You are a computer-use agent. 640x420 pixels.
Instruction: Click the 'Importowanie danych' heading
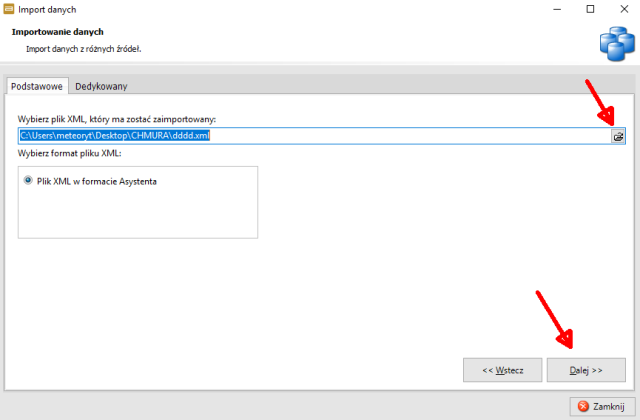pos(58,32)
